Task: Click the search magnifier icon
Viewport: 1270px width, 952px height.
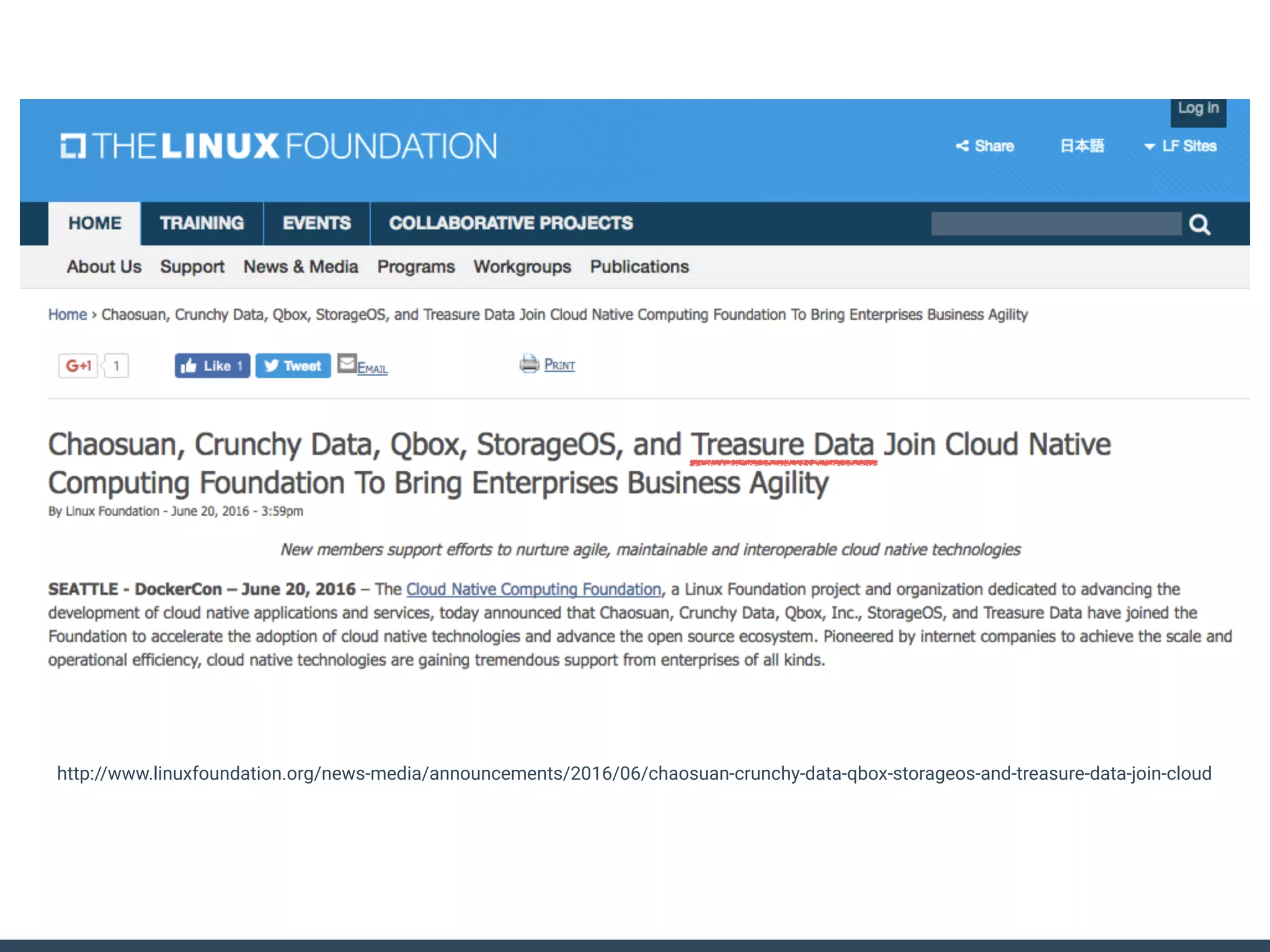Action: point(1200,224)
